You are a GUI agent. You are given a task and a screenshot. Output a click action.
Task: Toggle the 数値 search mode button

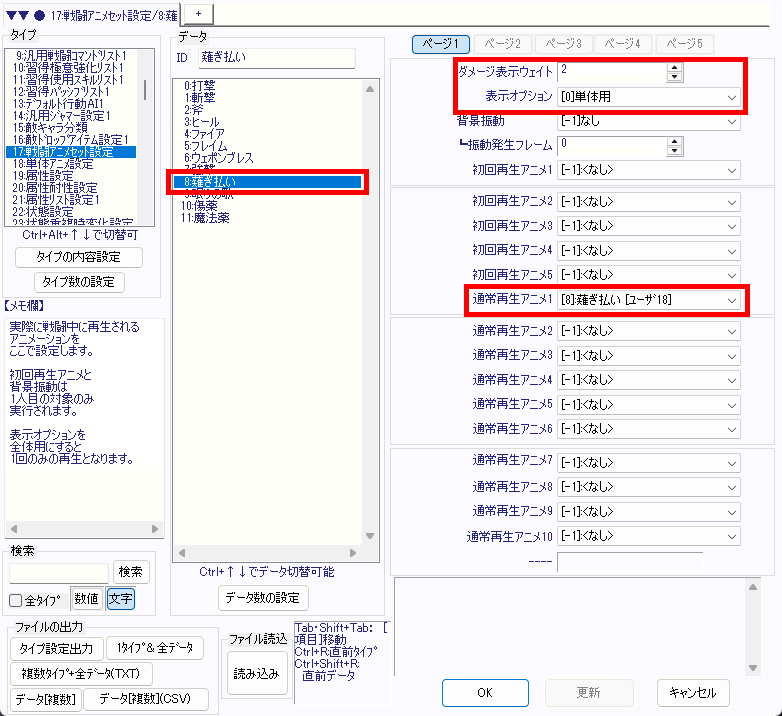(x=86, y=599)
